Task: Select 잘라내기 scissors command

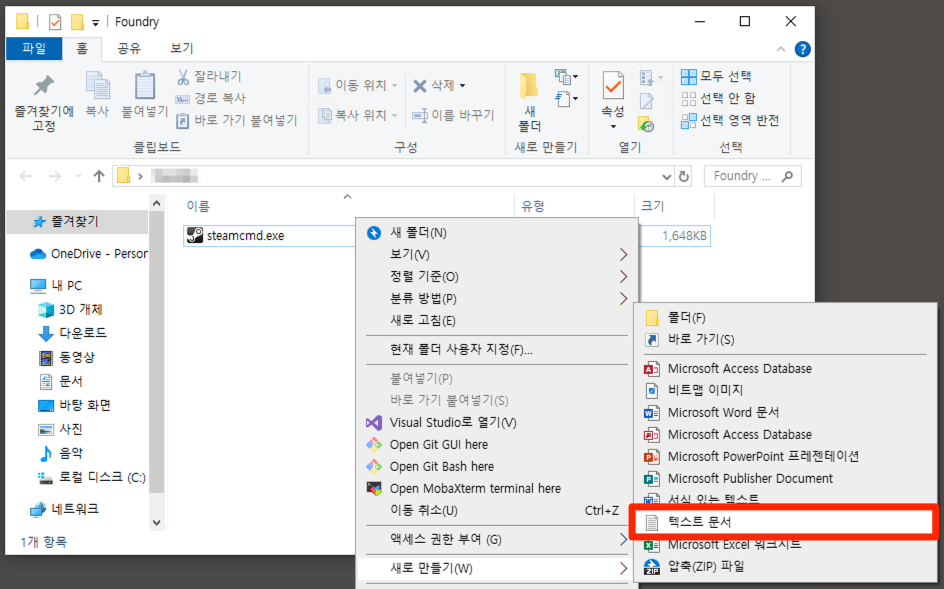Action: [209, 76]
